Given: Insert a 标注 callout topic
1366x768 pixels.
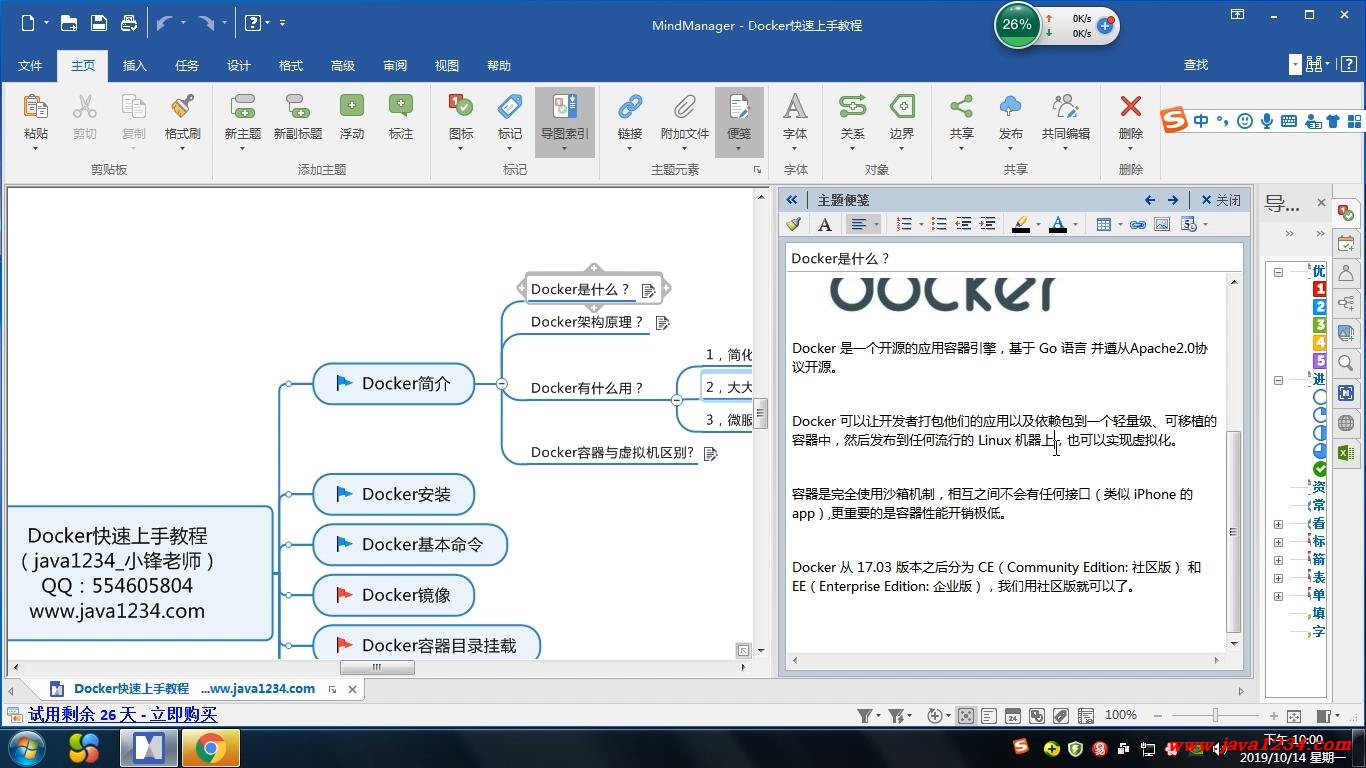Looking at the screenshot, I should coord(401,106).
